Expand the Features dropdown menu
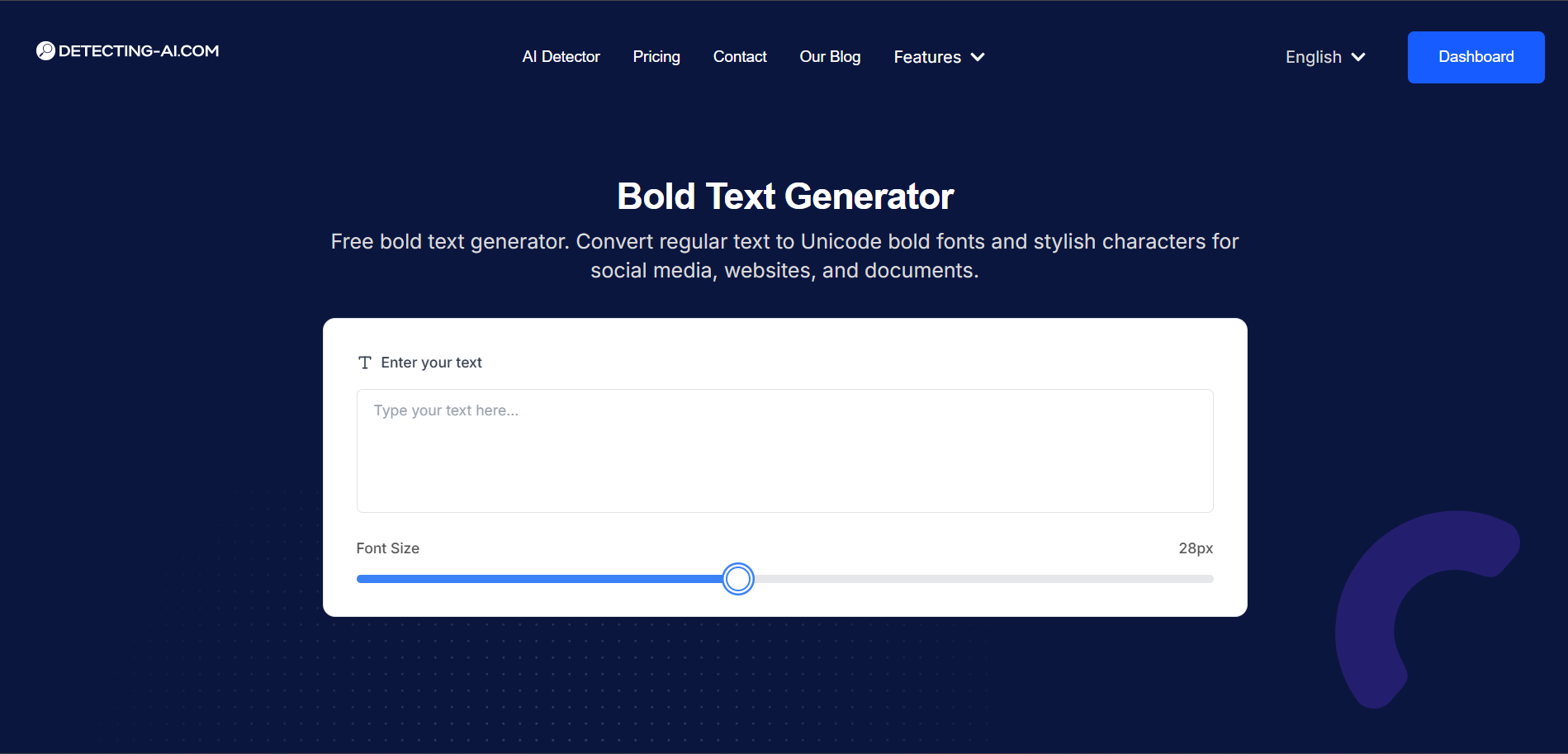 pos(926,56)
